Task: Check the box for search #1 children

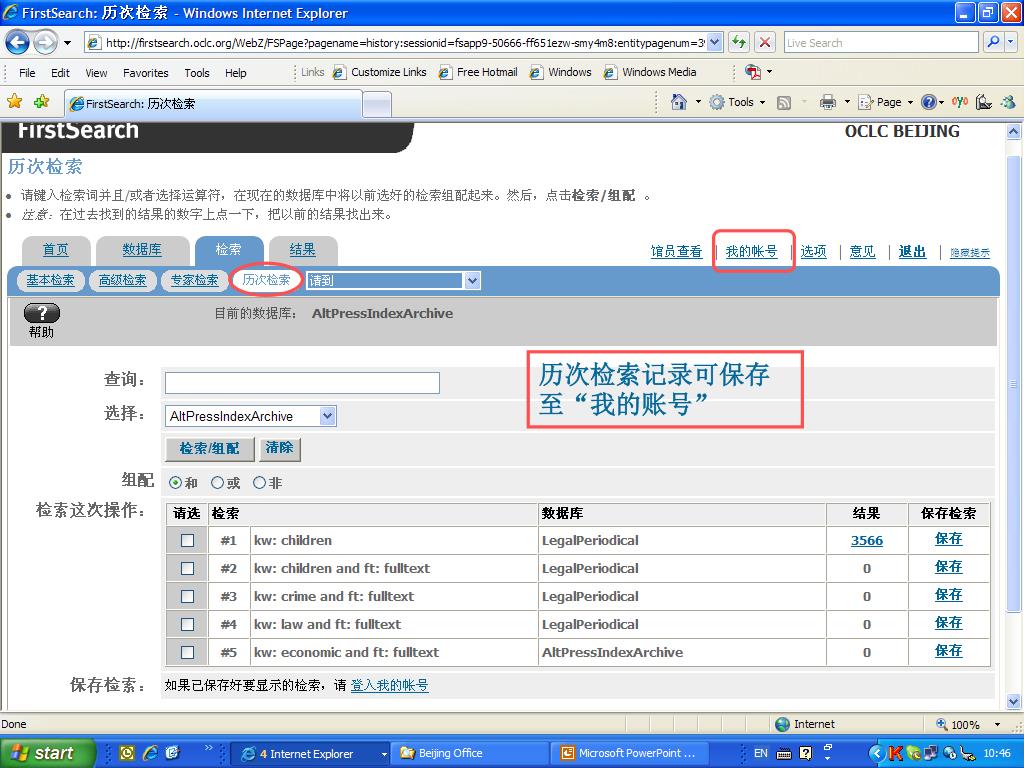Action: tap(187, 541)
